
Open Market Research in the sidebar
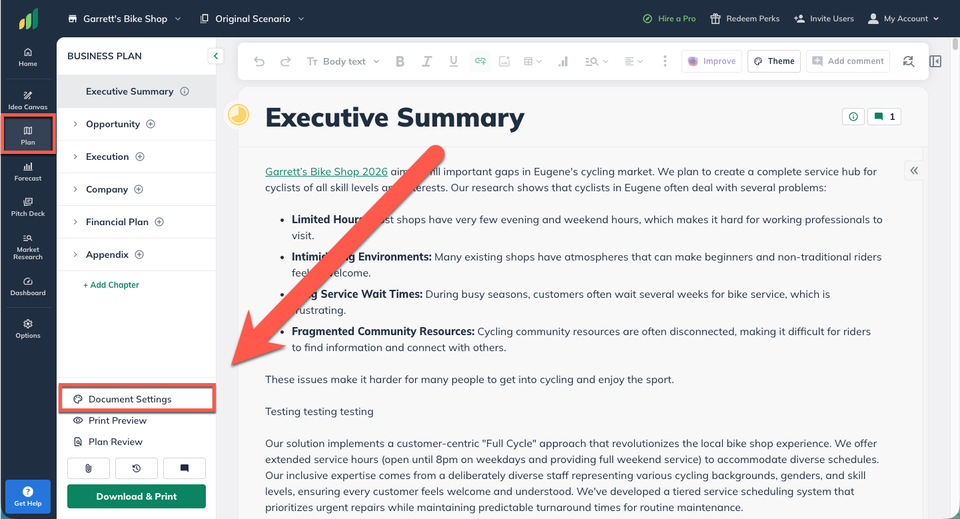28,247
